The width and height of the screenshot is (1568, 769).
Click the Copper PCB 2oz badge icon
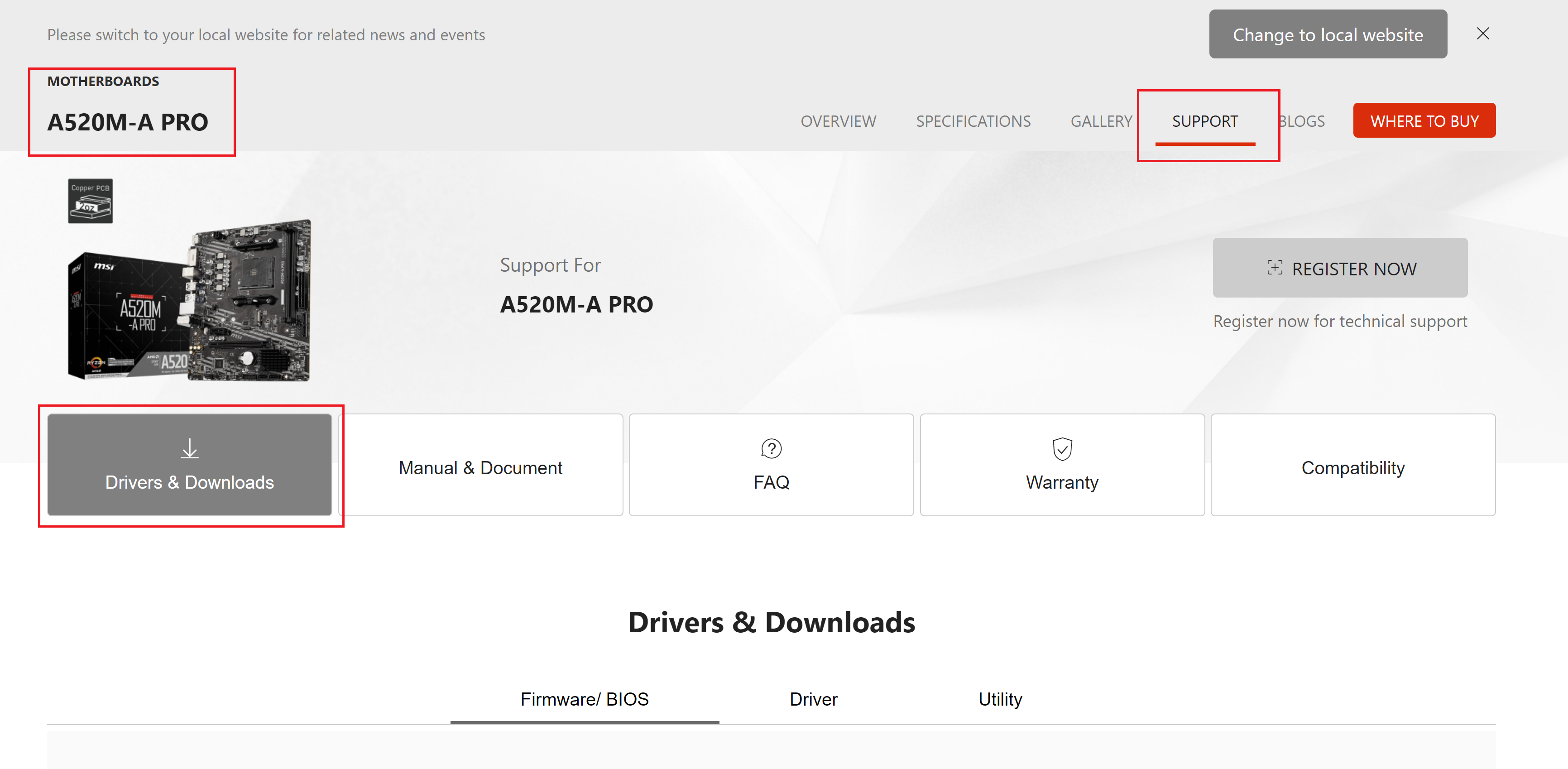click(90, 201)
